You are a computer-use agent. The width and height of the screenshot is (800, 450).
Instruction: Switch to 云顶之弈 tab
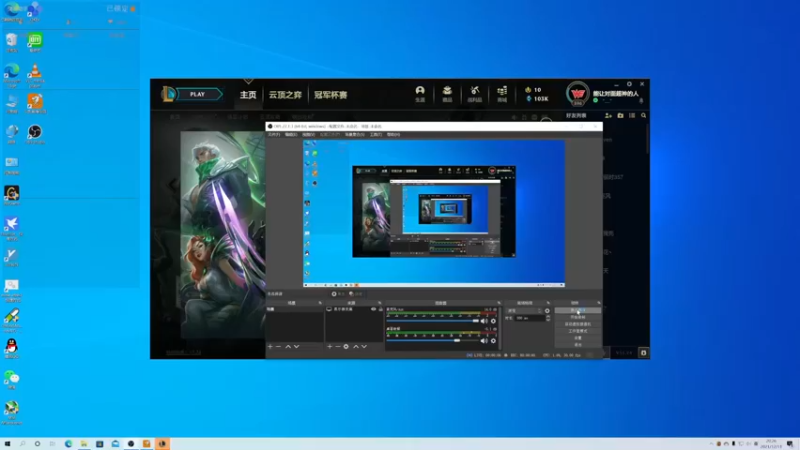click(x=285, y=95)
